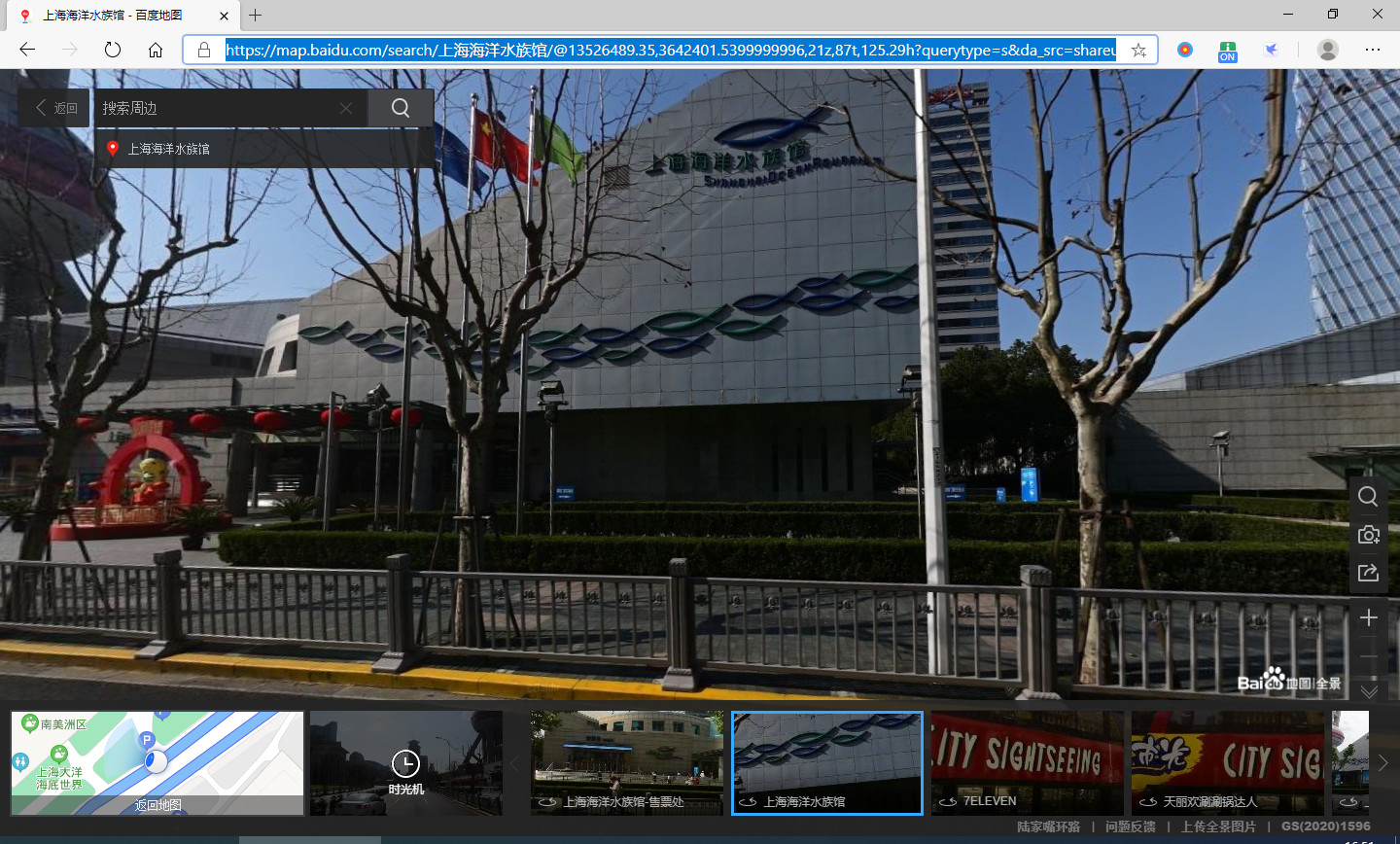Click the search magnifier button in search box

(x=401, y=108)
